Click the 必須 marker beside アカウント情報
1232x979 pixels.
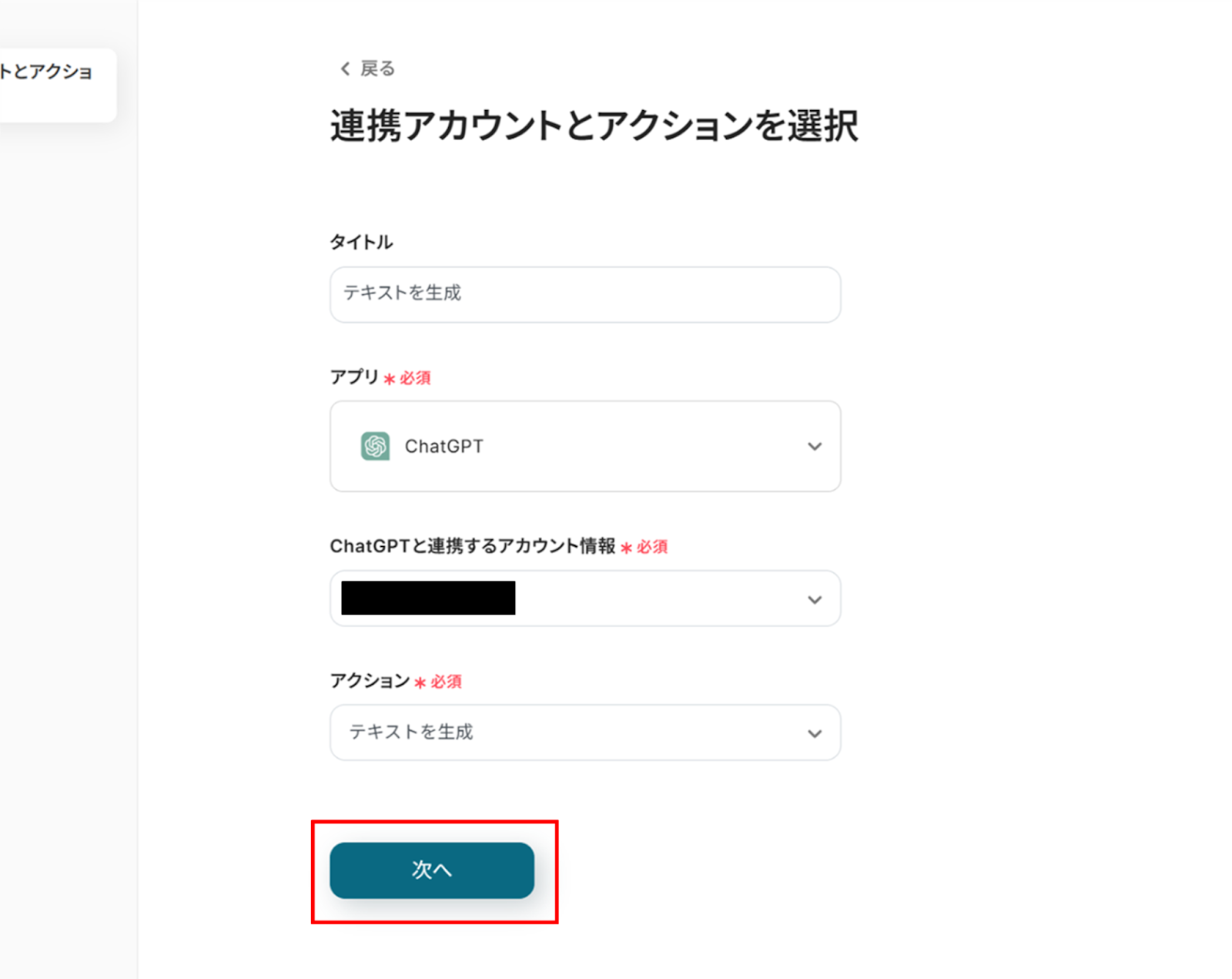pyautogui.click(x=651, y=547)
